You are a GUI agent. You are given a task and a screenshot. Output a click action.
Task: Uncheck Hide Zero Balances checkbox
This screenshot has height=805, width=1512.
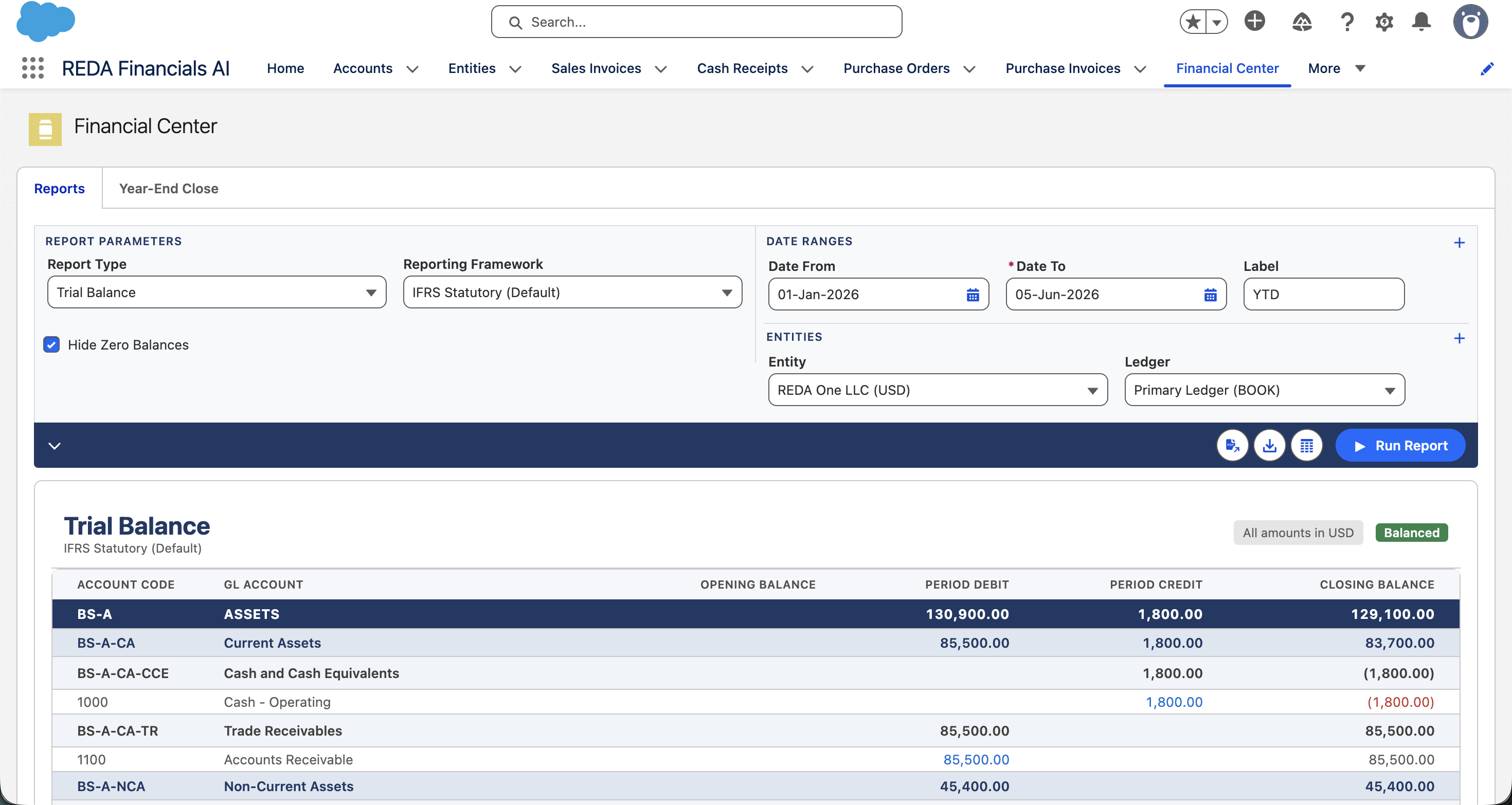(51, 344)
